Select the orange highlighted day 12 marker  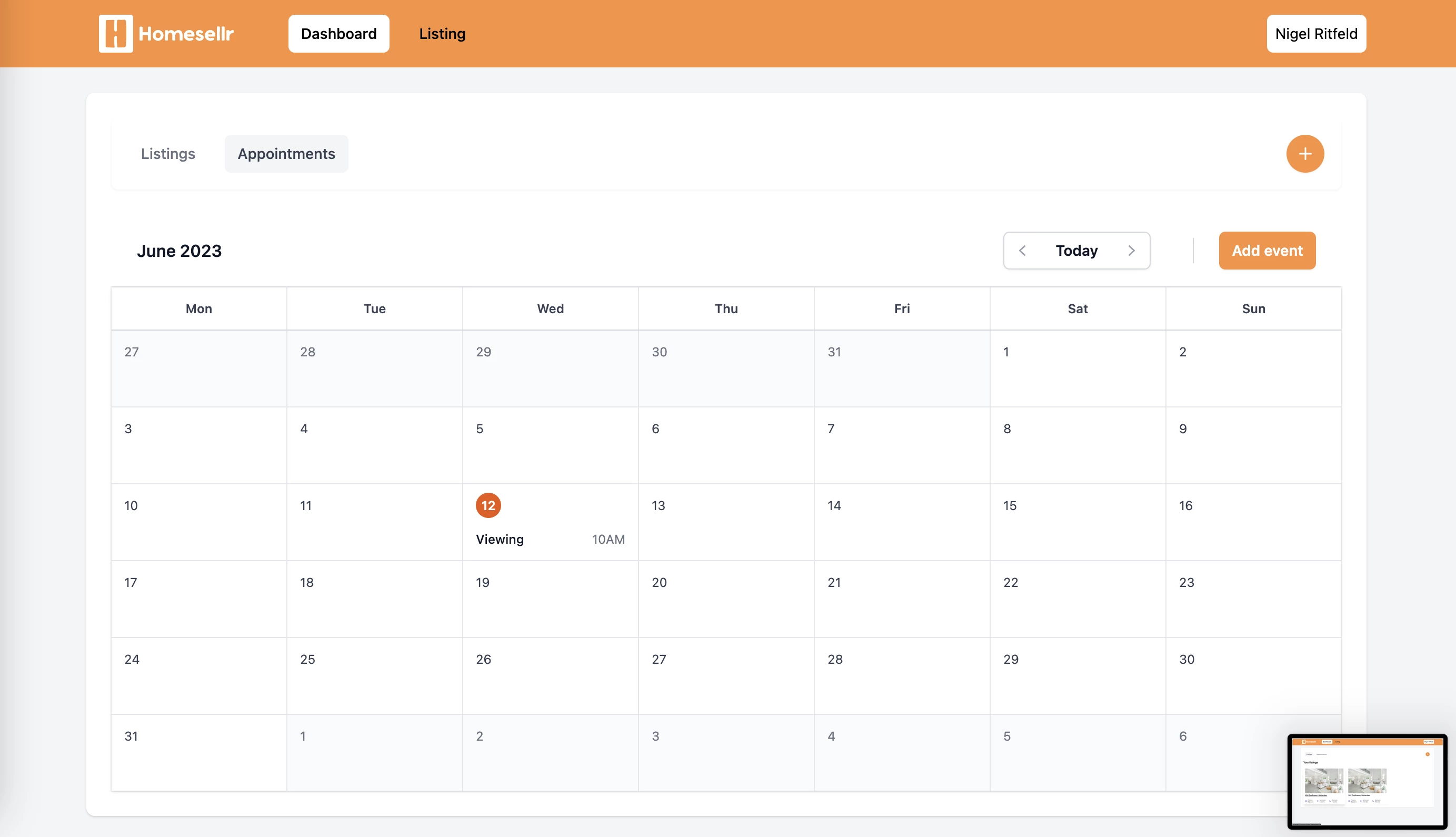click(488, 505)
